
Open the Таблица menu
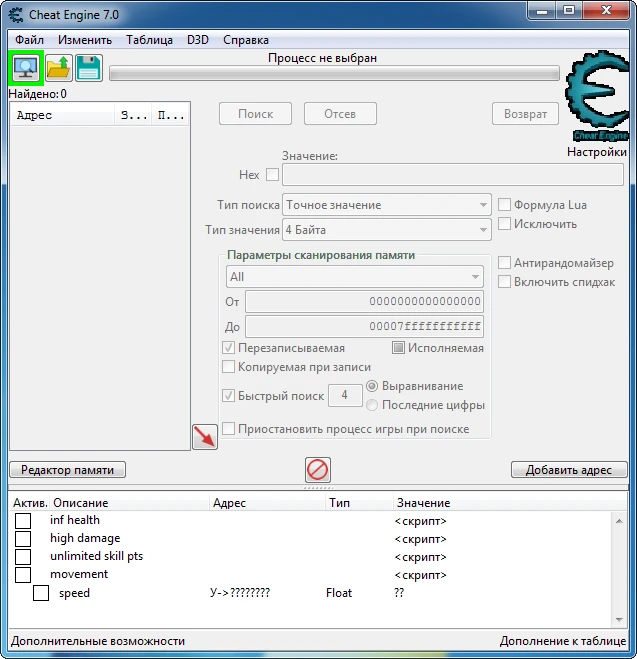click(x=149, y=40)
